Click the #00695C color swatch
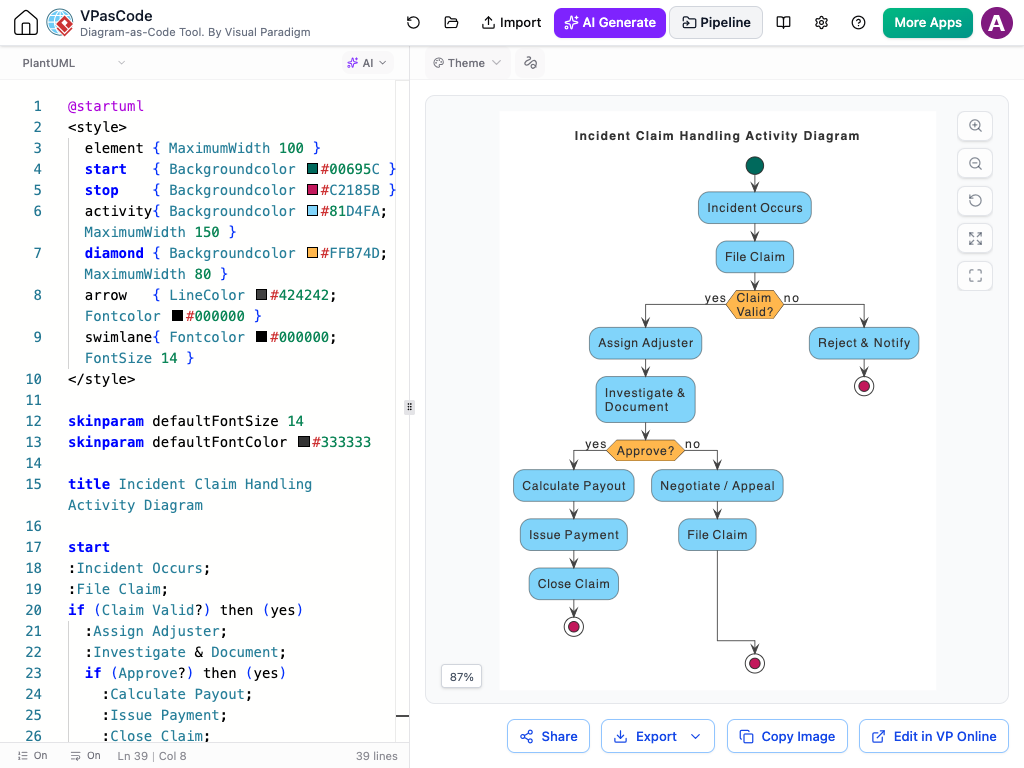The width and height of the screenshot is (1024, 768). point(312,168)
